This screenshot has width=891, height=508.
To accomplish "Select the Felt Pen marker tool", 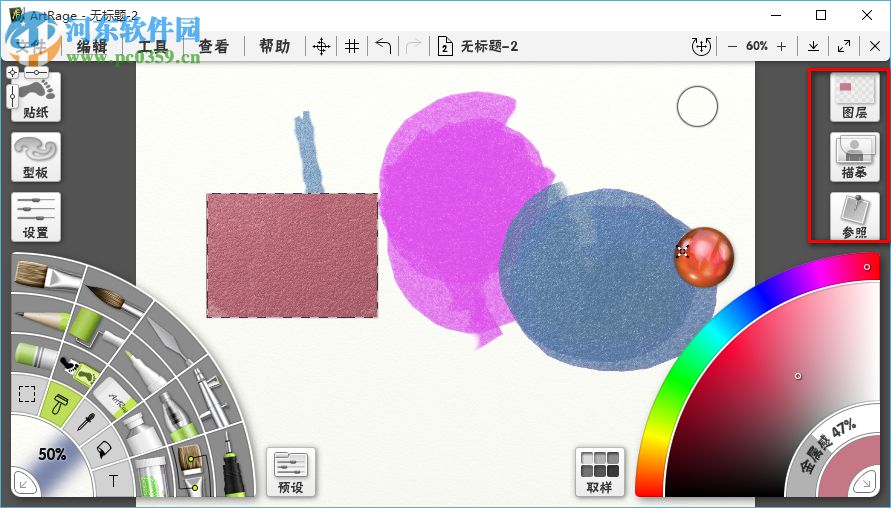I will pyautogui.click(x=145, y=372).
